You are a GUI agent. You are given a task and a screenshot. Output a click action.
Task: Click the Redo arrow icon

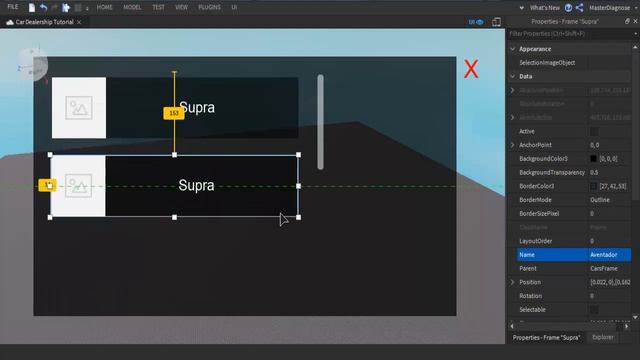[x=54, y=7]
